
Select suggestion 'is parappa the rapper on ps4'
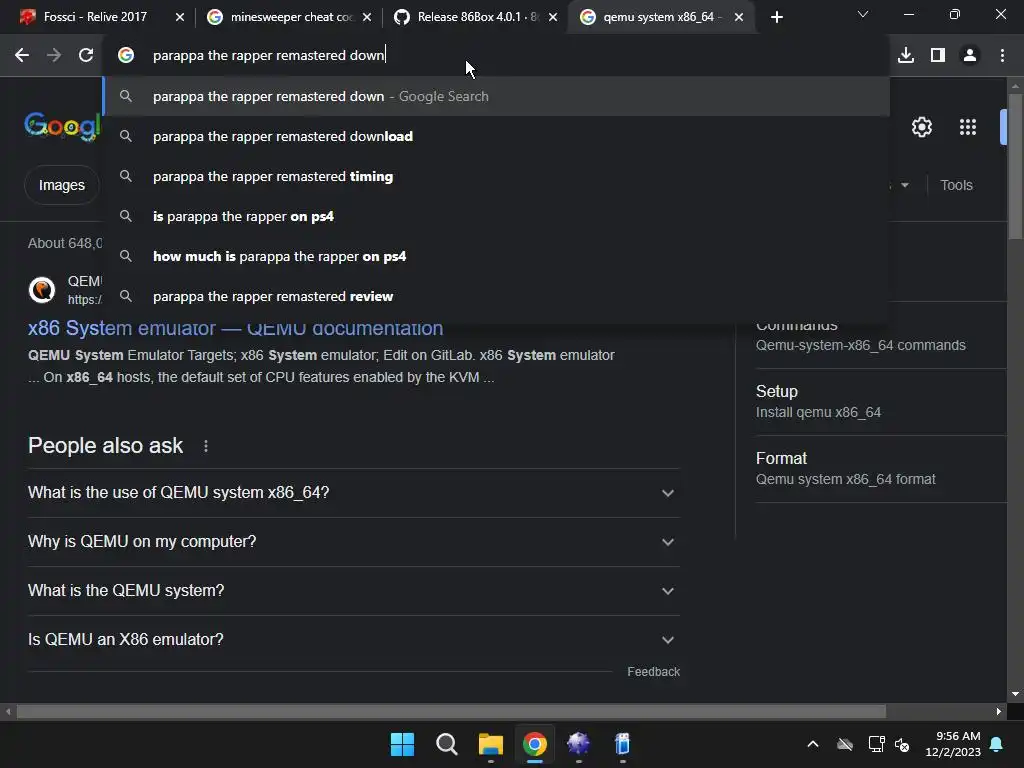pyautogui.click(x=496, y=216)
